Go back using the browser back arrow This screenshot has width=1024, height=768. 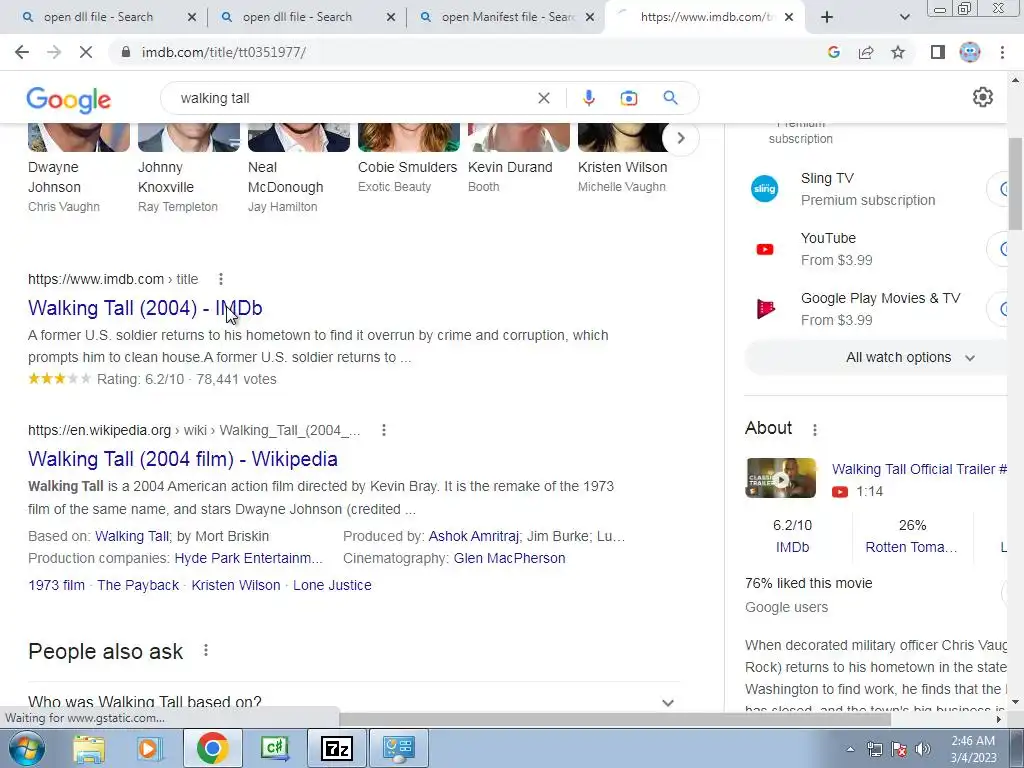click(22, 52)
